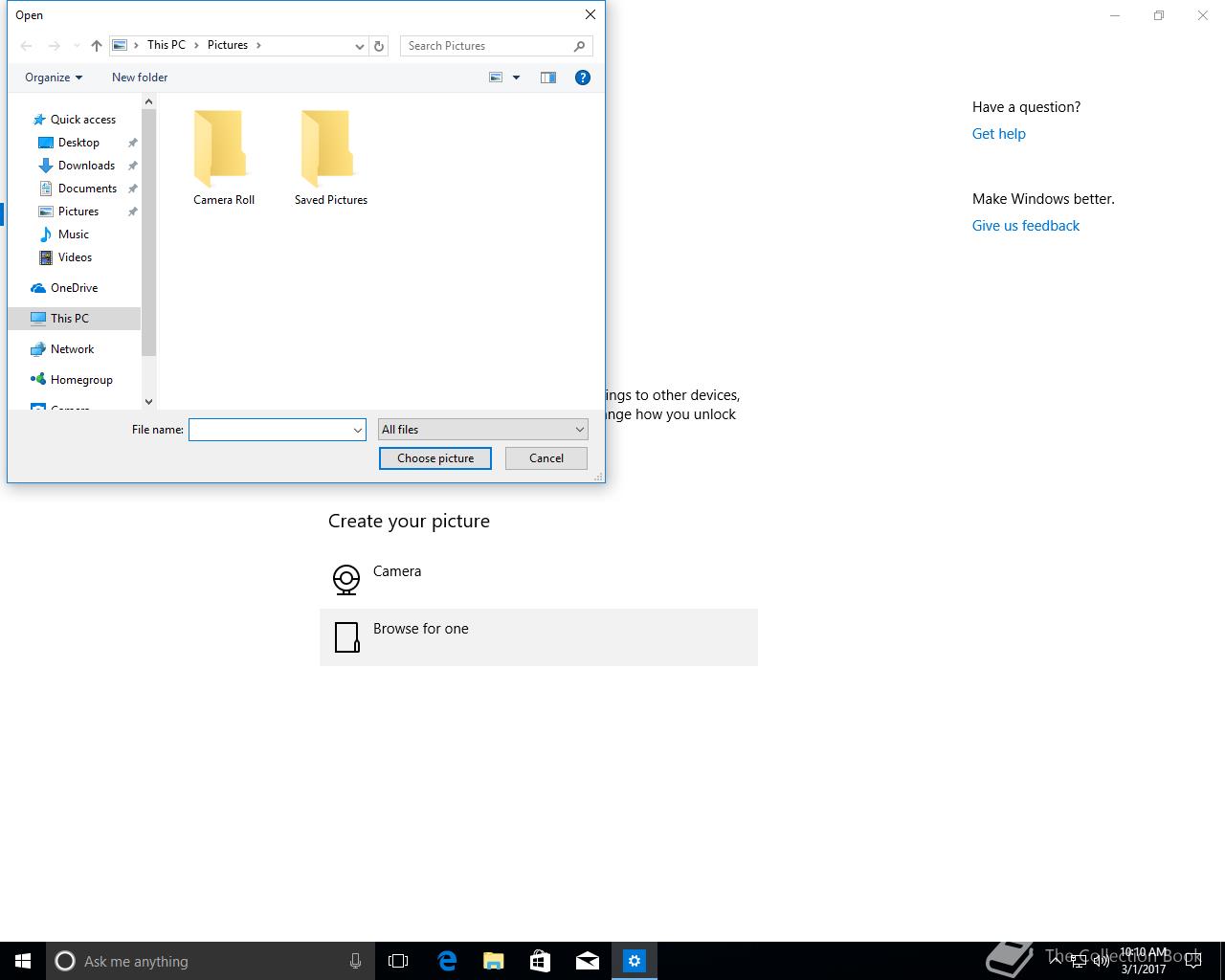
Task: Change view with the view icon
Action: pyautogui.click(x=496, y=78)
